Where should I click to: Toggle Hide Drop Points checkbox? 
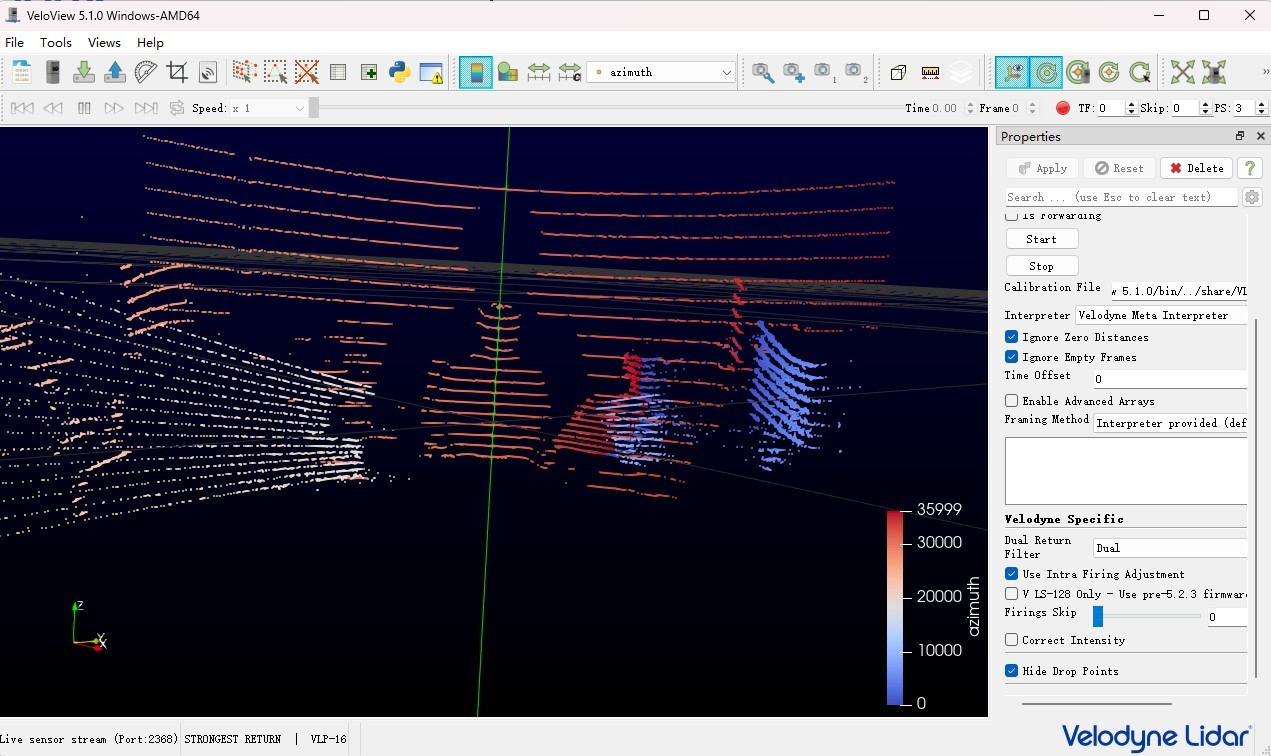point(1012,671)
